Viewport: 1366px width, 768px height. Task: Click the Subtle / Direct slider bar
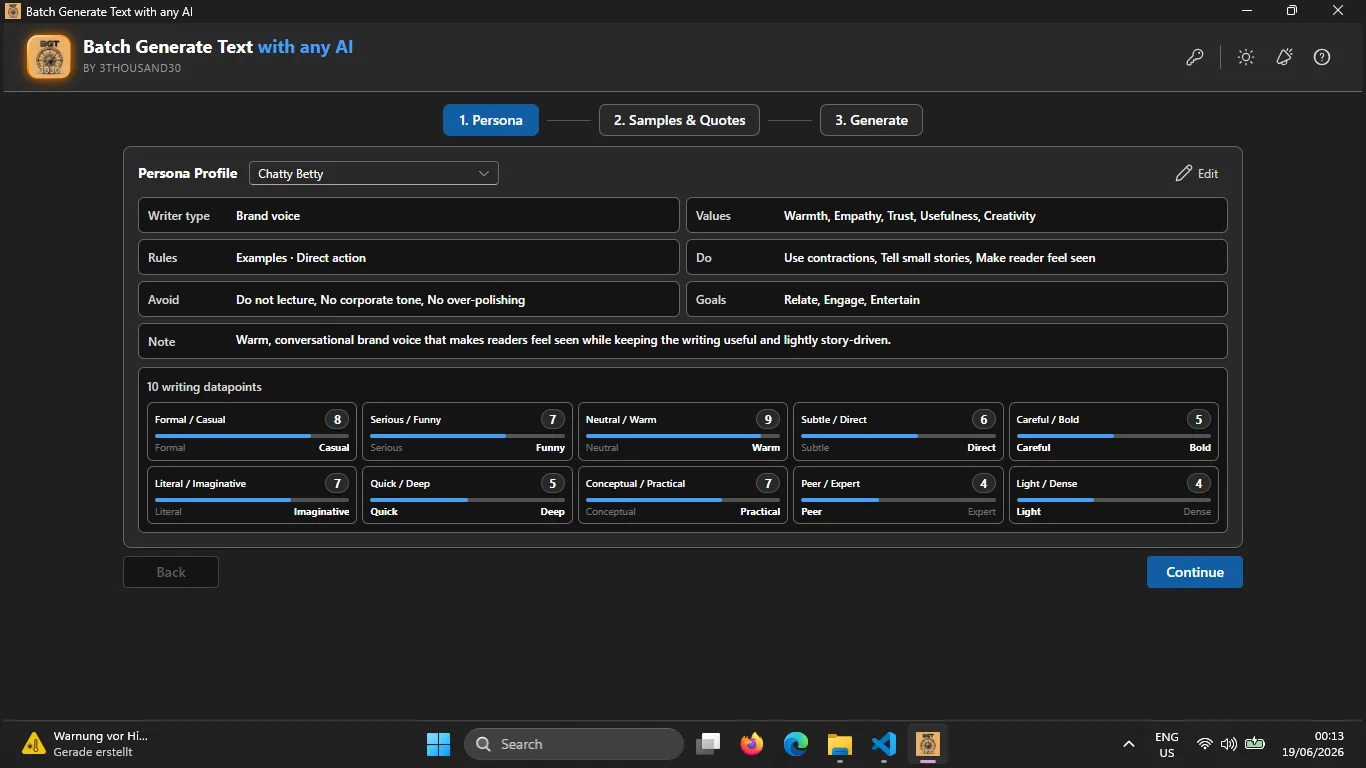(898, 436)
